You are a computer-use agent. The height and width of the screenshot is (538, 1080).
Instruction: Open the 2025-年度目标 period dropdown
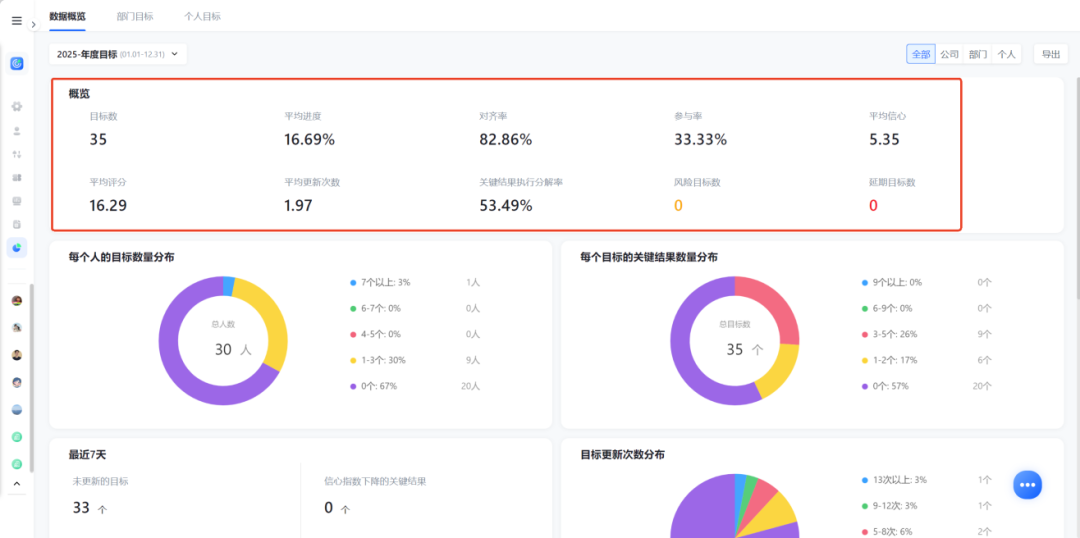coord(118,54)
